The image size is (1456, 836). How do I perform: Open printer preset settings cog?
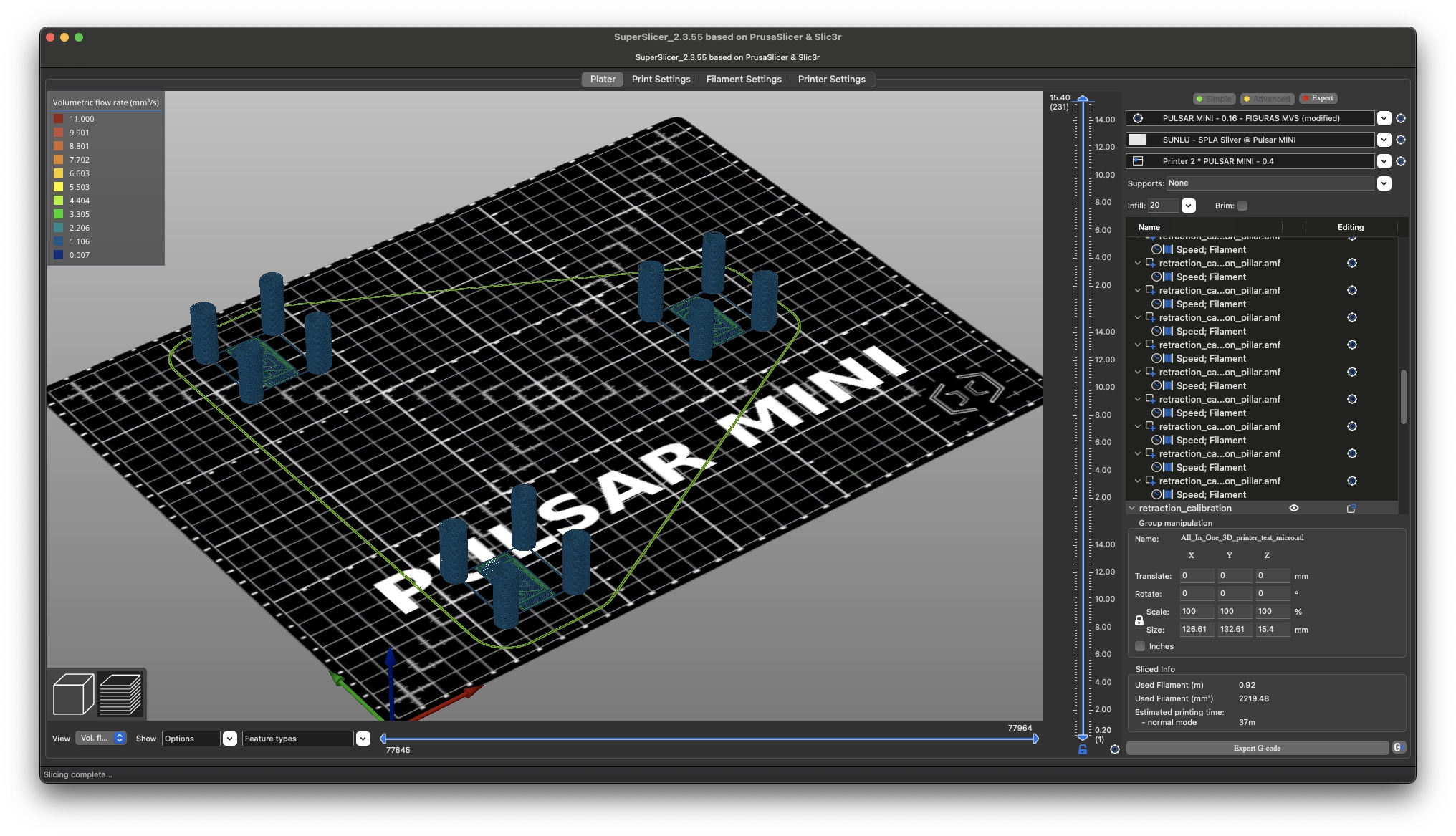(1401, 161)
